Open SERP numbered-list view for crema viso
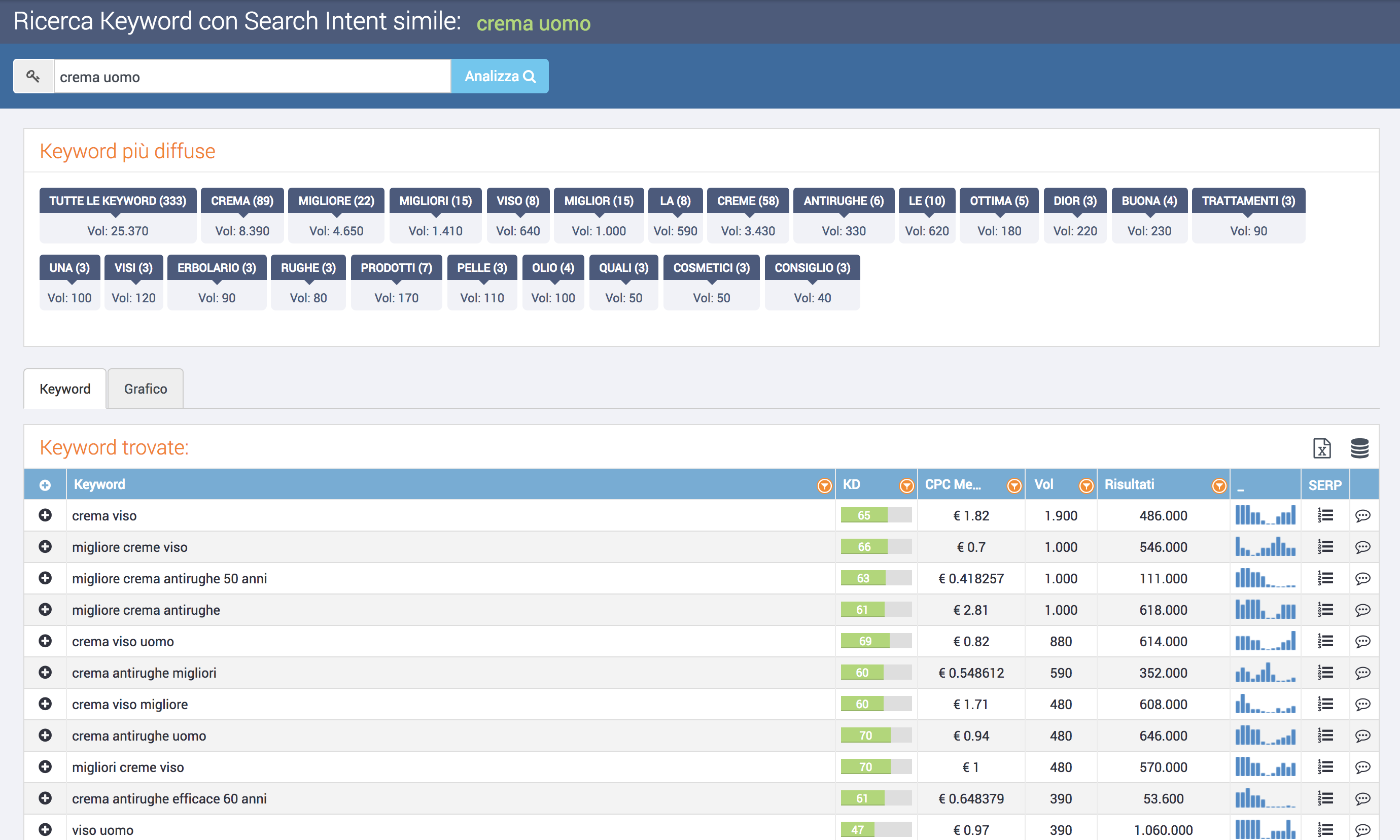The width and height of the screenshot is (1400, 840). tap(1325, 515)
